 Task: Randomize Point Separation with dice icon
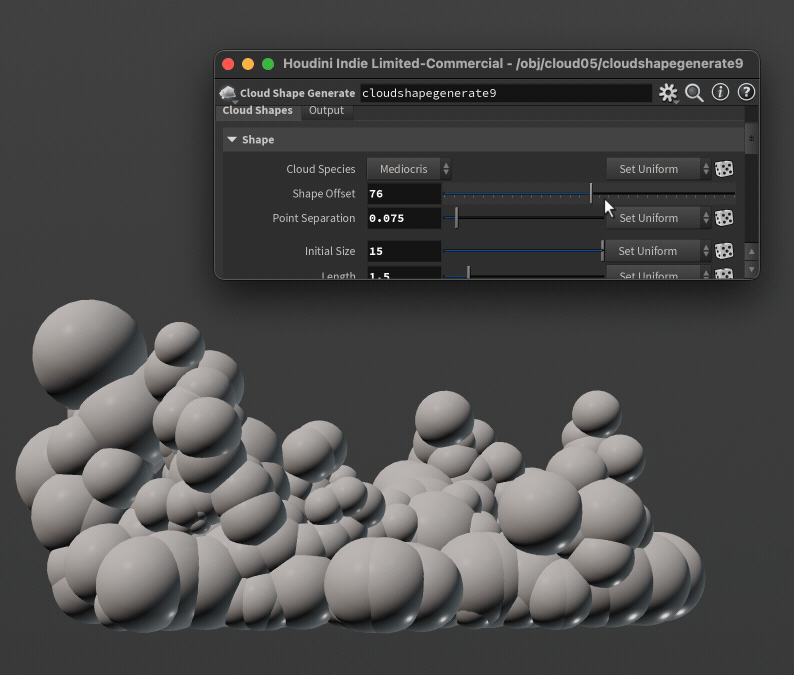(724, 218)
